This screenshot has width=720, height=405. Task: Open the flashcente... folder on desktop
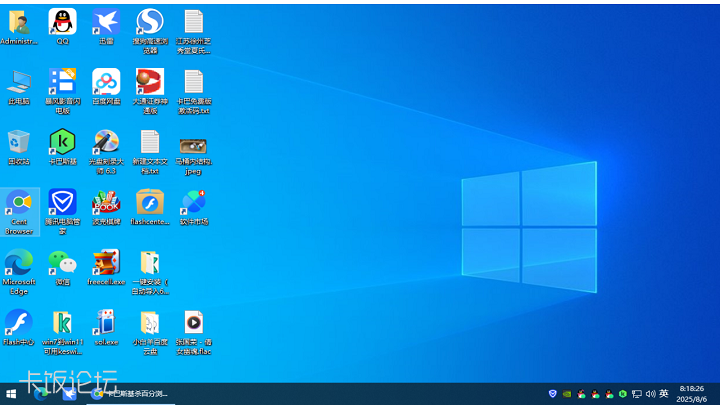coord(150,208)
